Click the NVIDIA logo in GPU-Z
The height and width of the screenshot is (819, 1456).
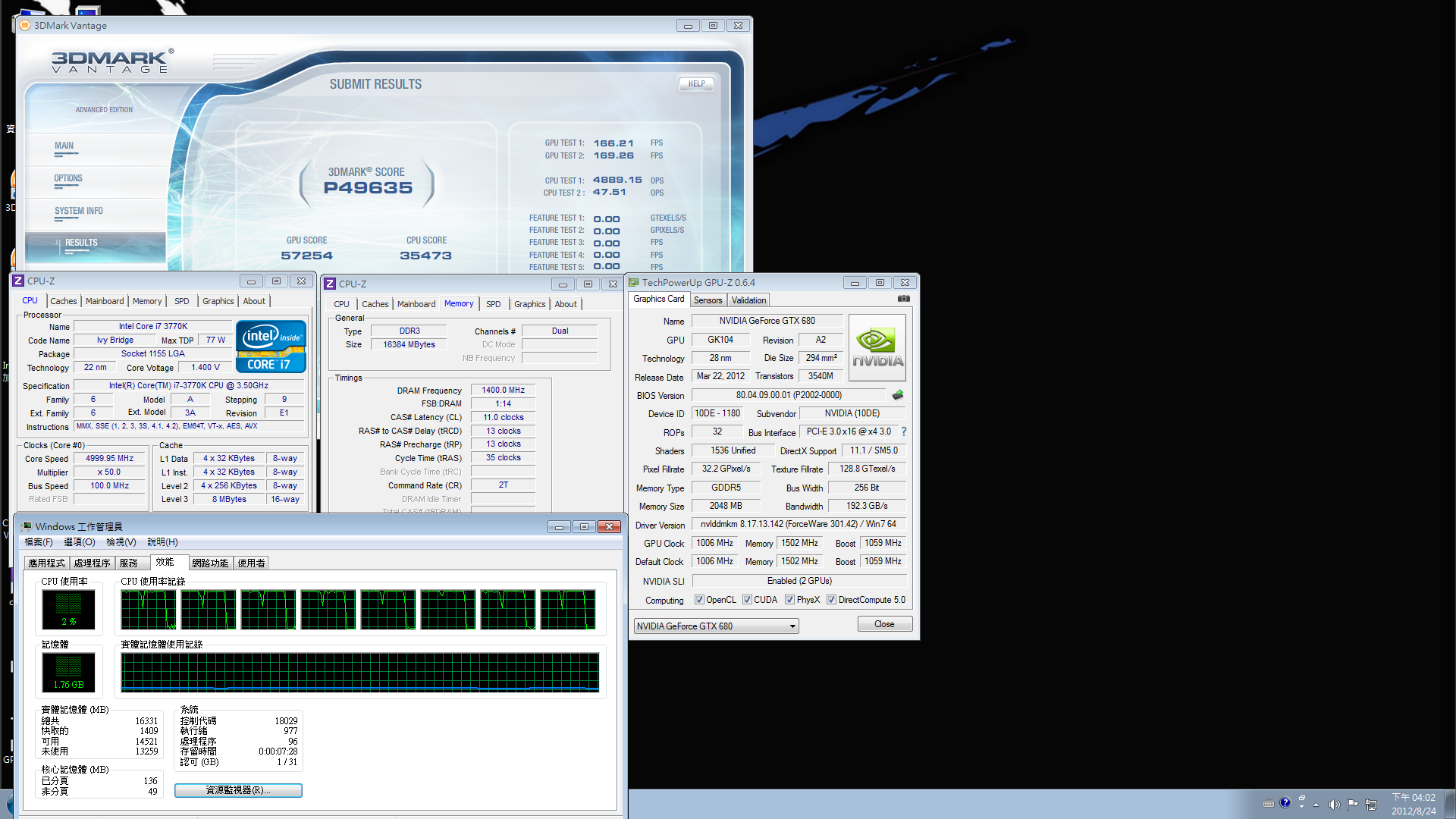(x=877, y=348)
